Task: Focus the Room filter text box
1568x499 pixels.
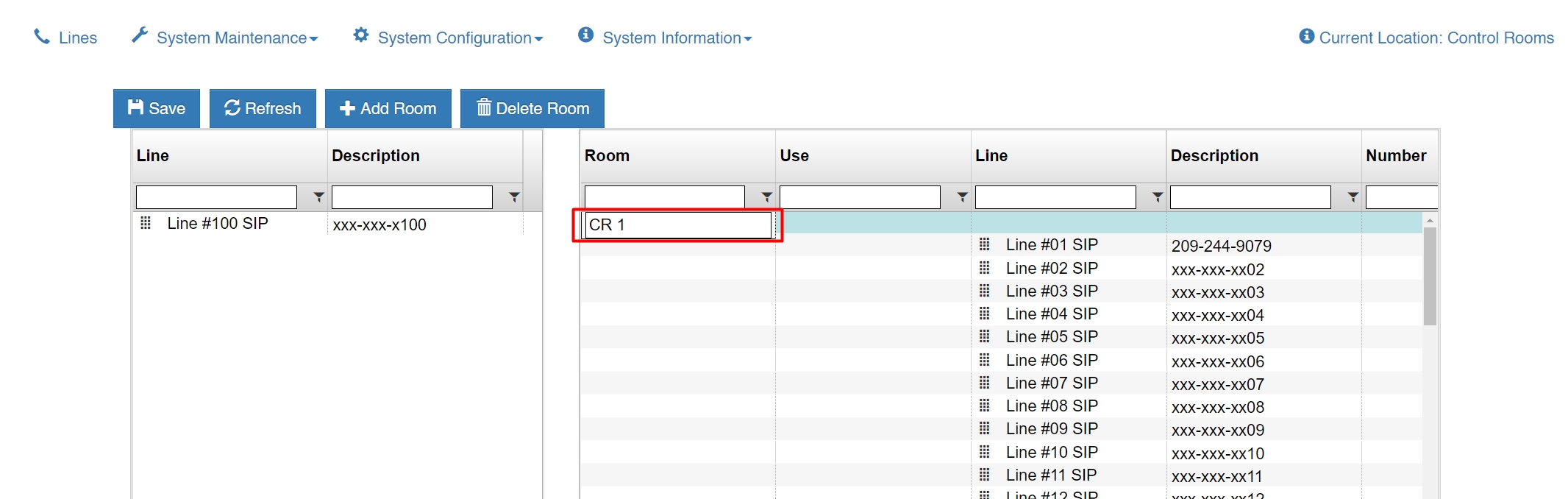Action: tap(665, 197)
